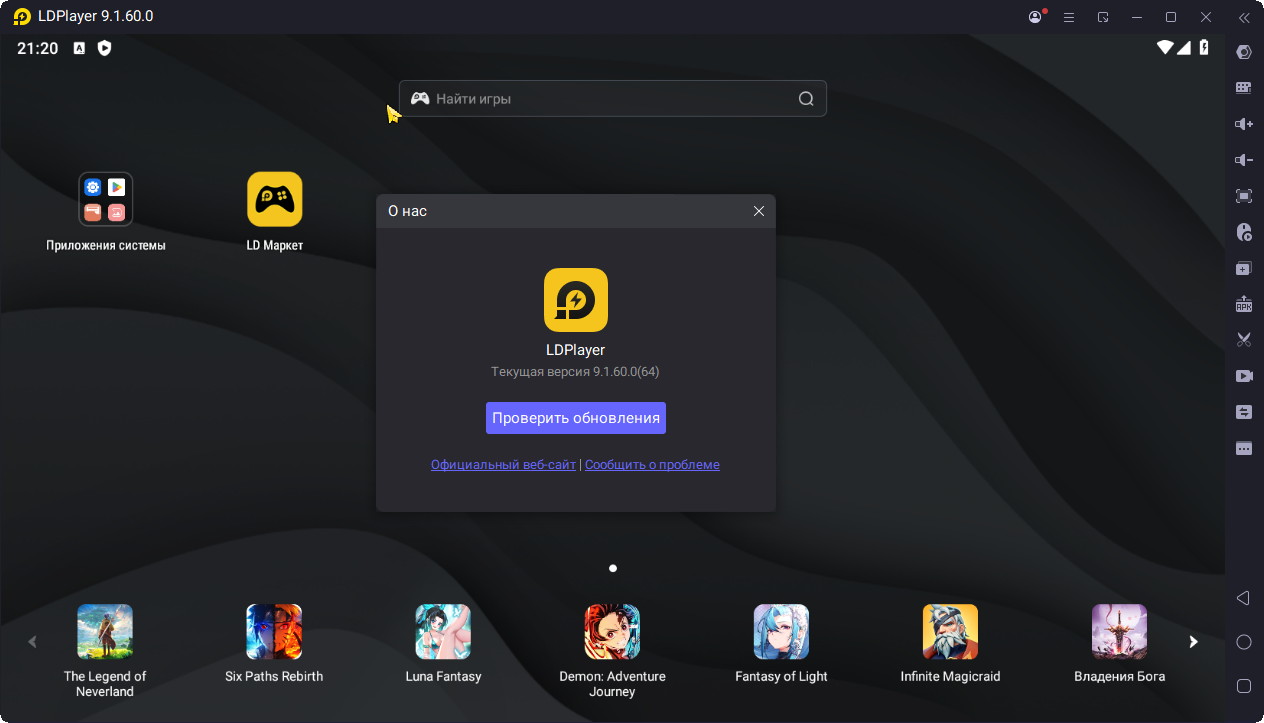Open multi-instance manager plus icon in sidebar
Screen dimensions: 1264x723
coord(1244,268)
